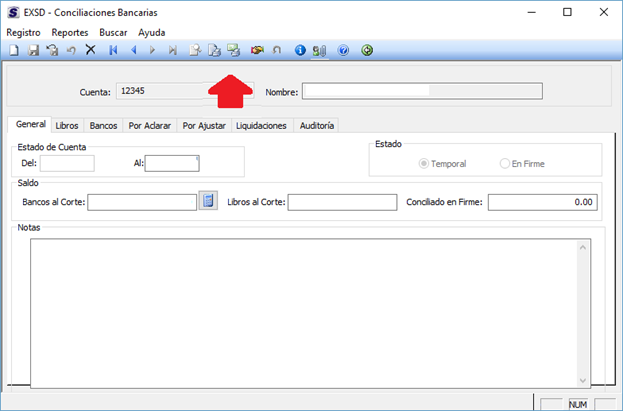Switch to the Libros tab
Screen dimensions: 623x411
click(67, 126)
